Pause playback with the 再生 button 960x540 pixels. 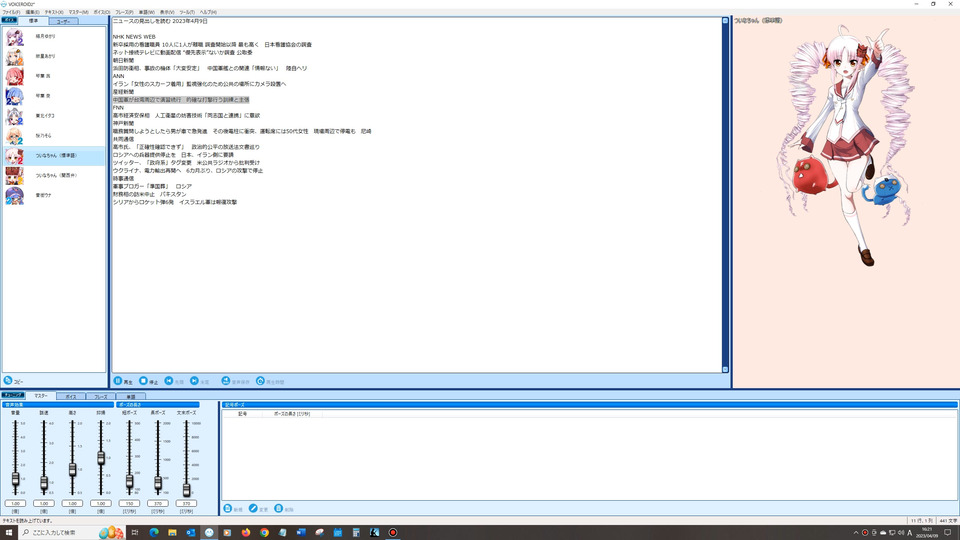pos(123,381)
